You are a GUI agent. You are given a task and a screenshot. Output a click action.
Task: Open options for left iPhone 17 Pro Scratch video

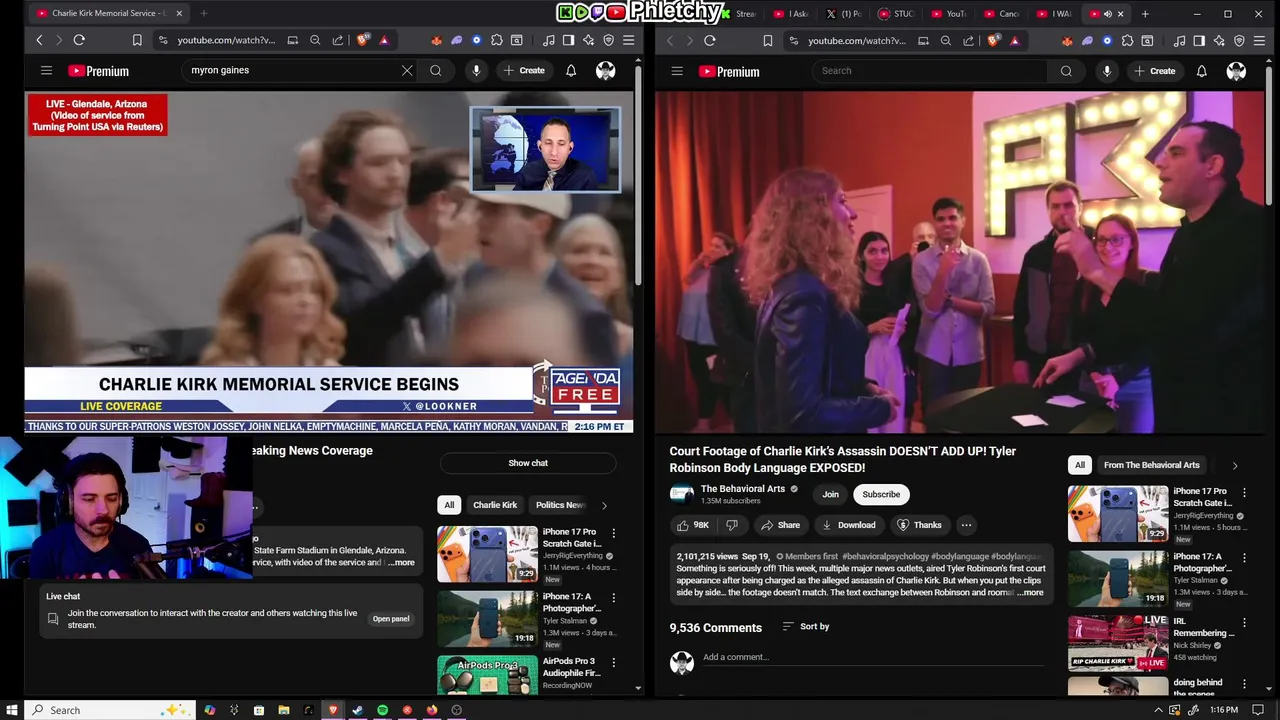[613, 533]
